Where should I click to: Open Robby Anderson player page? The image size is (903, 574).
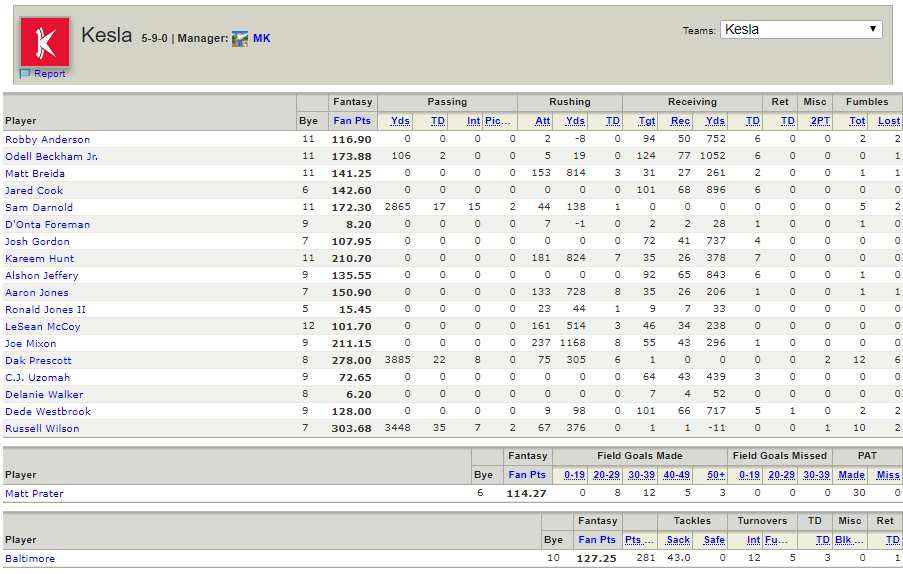coord(47,139)
